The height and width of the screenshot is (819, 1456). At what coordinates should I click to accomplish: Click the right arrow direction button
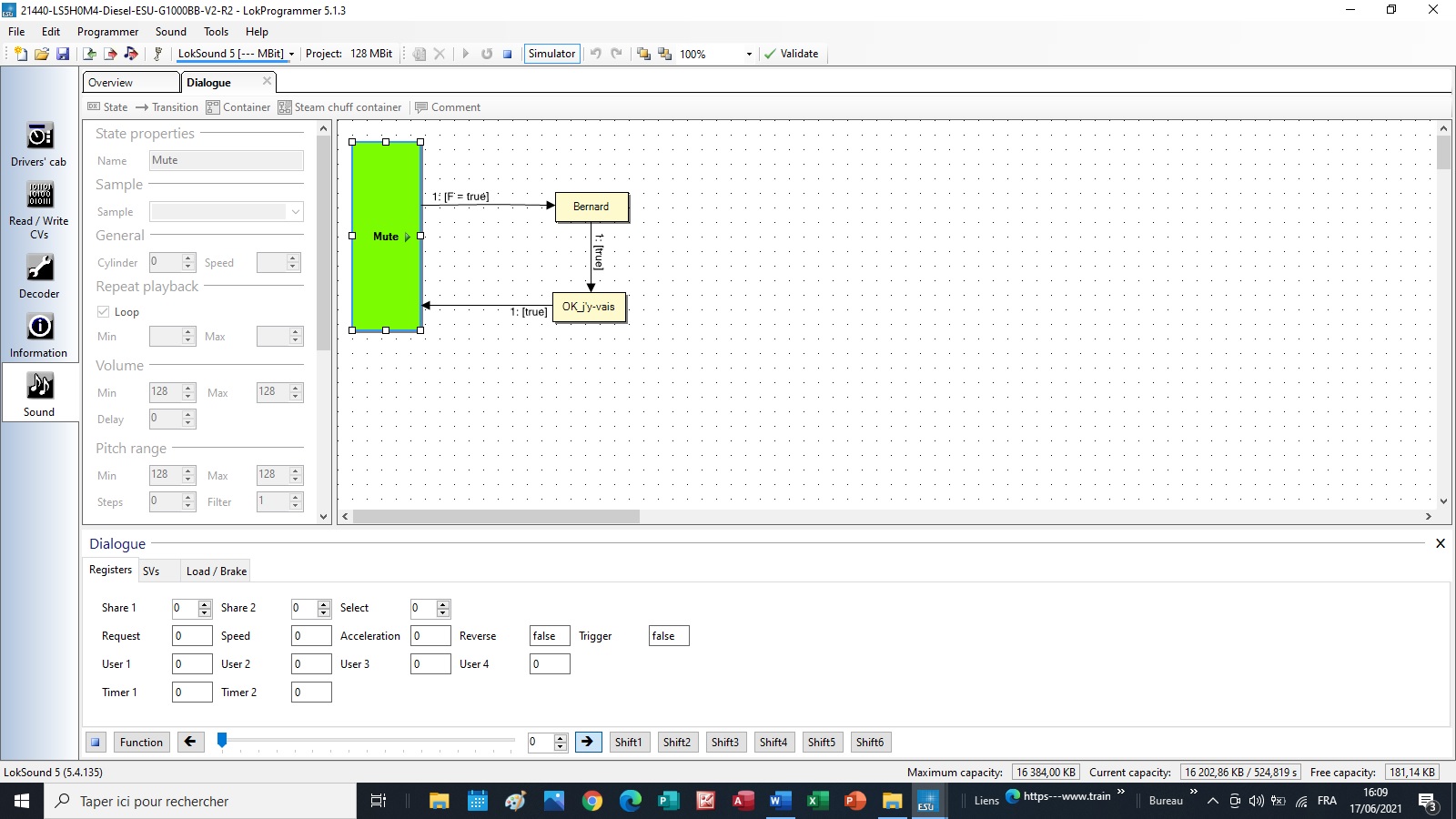(x=588, y=742)
